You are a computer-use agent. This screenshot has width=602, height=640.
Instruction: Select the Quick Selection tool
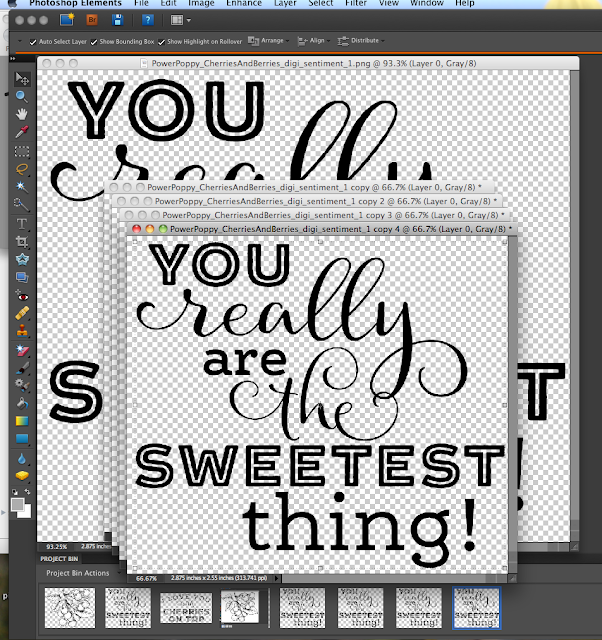point(22,204)
